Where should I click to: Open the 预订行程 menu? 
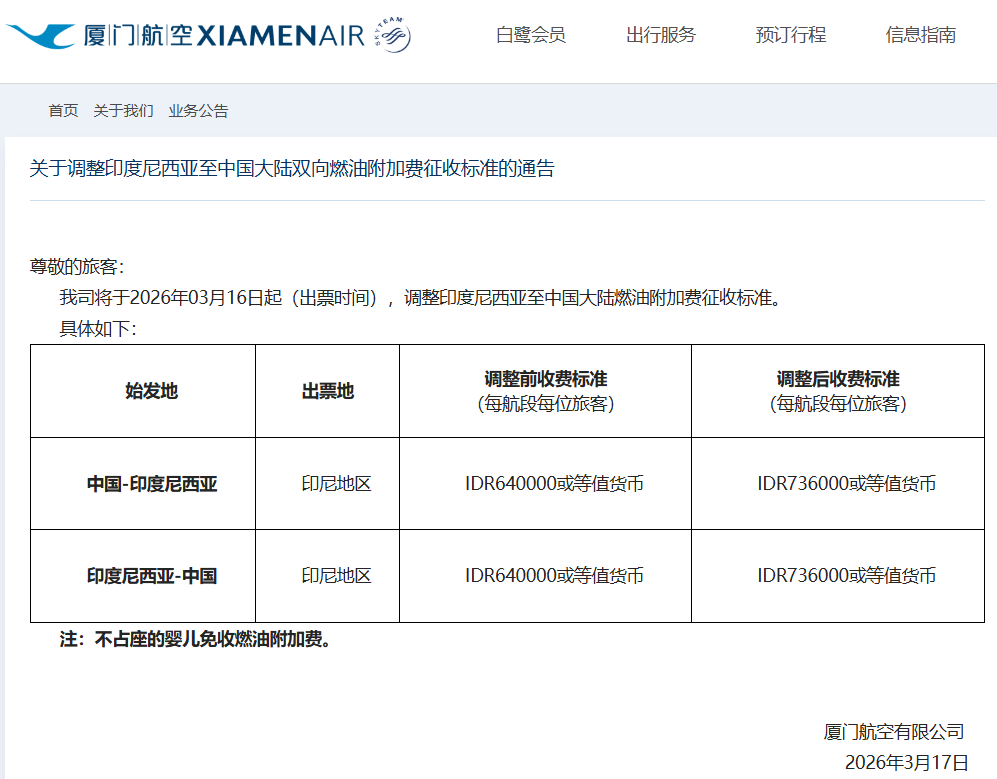point(790,35)
